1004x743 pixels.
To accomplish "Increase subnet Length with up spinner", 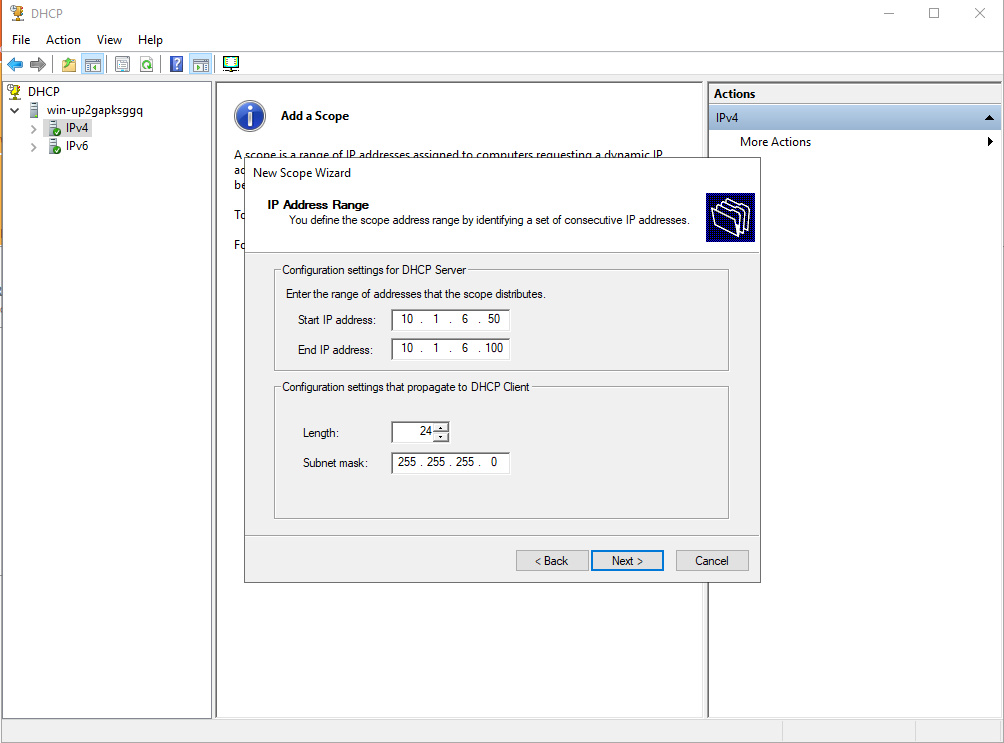I will [442, 427].
